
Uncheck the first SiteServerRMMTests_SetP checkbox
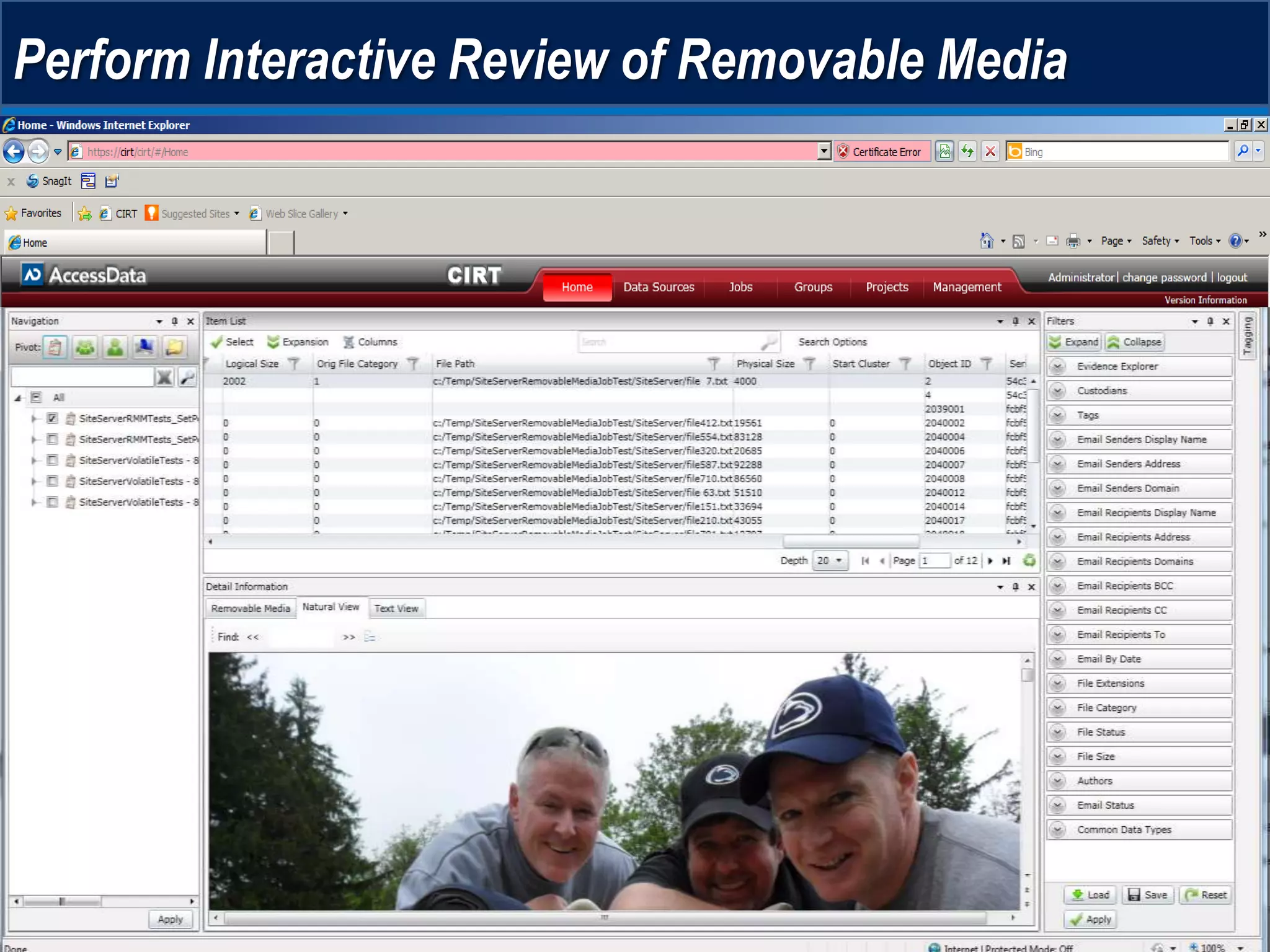53,418
